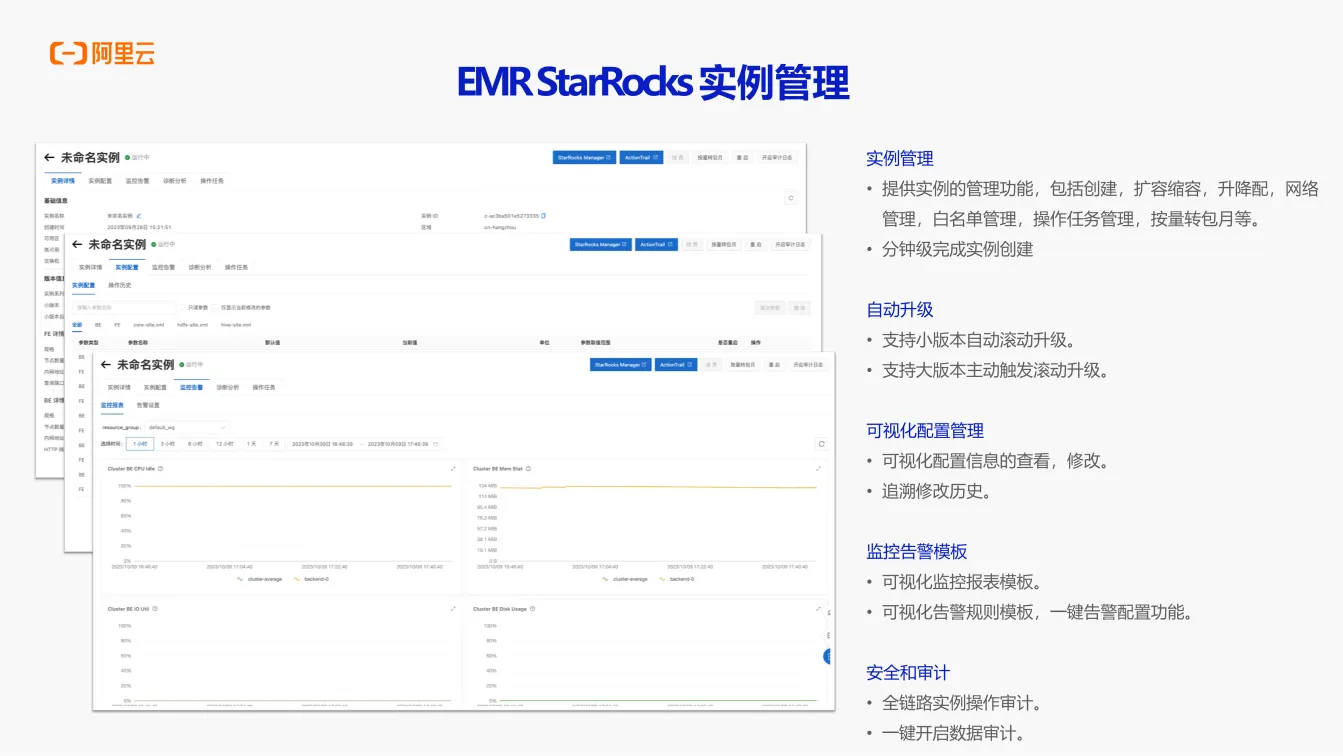
Task: Select the 3小时 time range option
Action: click(168, 444)
